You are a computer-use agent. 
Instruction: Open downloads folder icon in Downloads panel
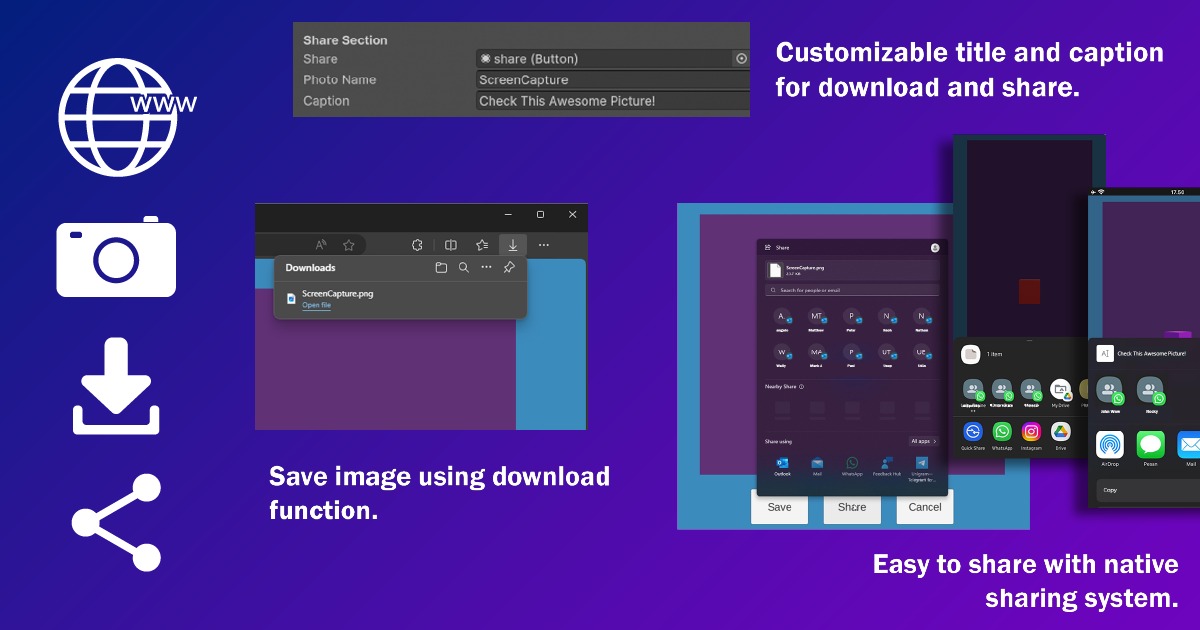441,268
